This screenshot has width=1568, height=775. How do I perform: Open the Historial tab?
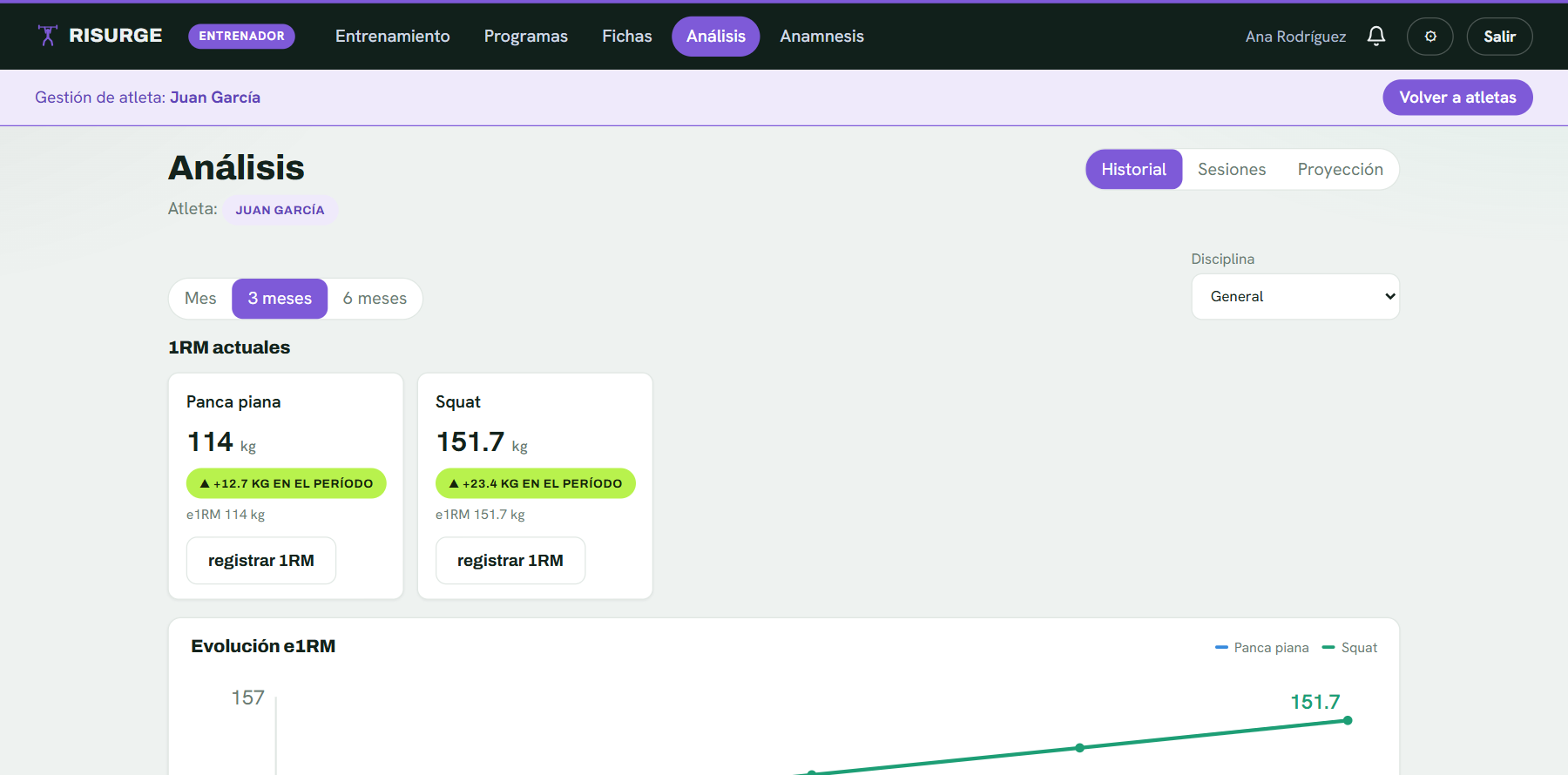[1133, 169]
